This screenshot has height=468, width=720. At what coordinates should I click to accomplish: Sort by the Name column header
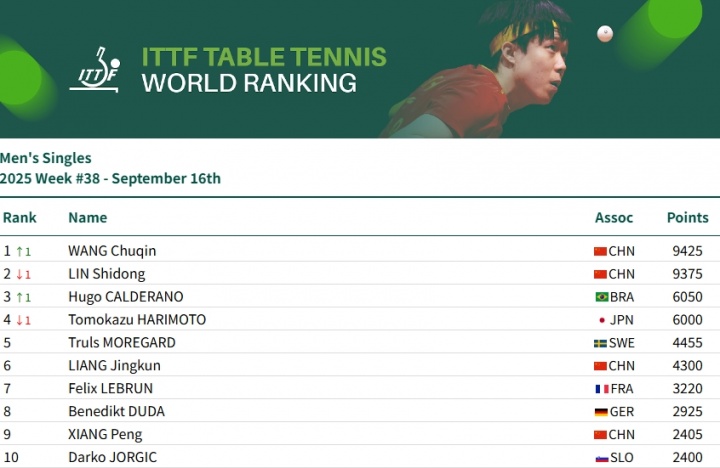point(87,217)
